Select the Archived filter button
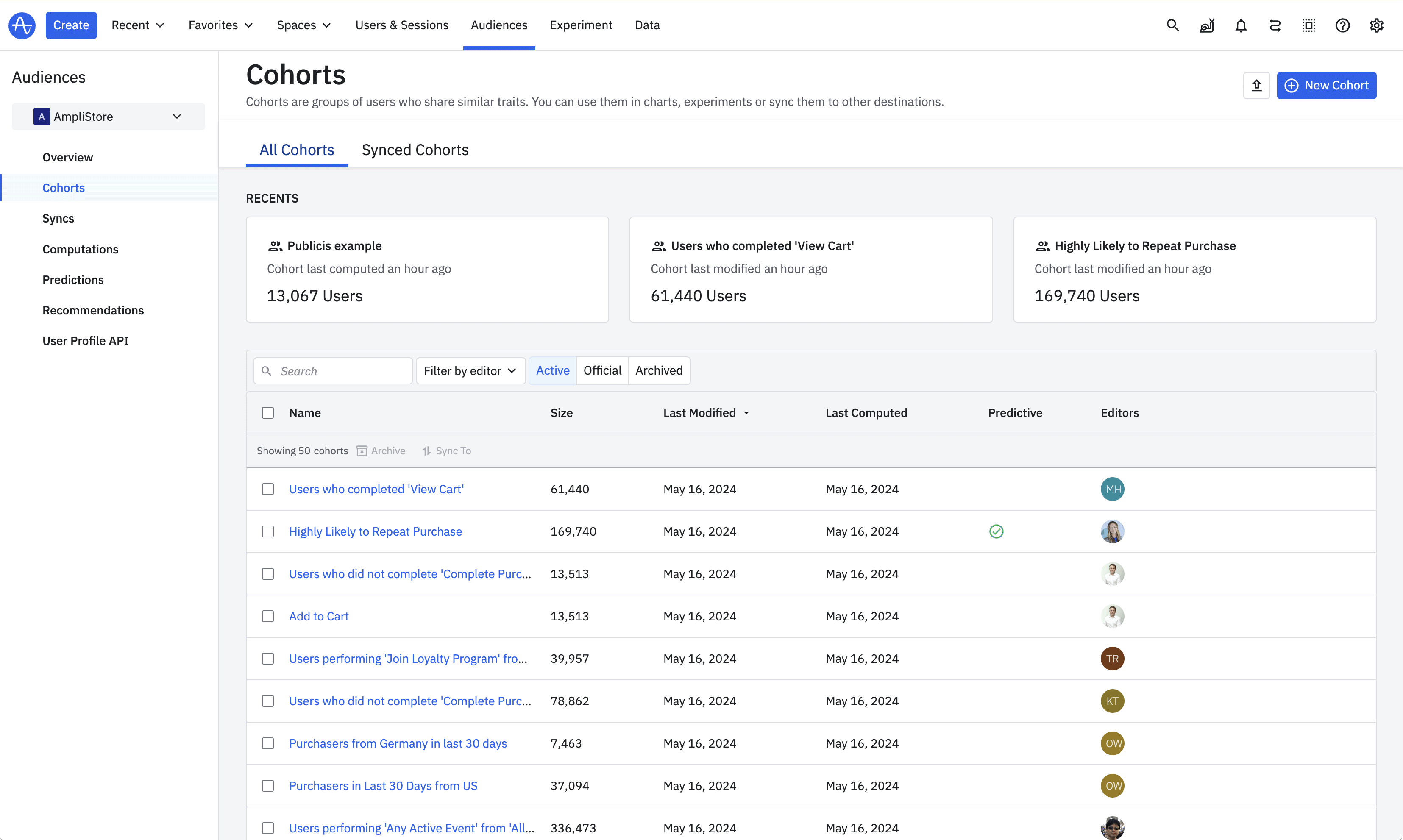Image resolution: width=1403 pixels, height=840 pixels. [659, 371]
